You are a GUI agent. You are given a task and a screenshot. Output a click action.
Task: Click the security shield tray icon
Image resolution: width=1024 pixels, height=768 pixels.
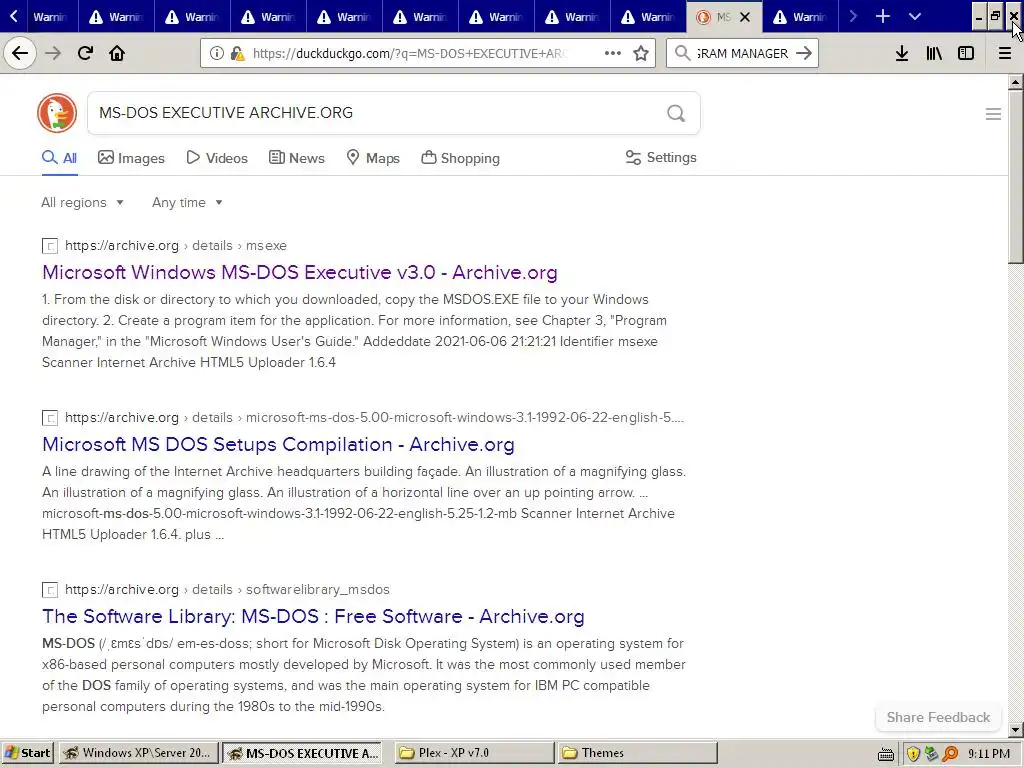[x=913, y=754]
